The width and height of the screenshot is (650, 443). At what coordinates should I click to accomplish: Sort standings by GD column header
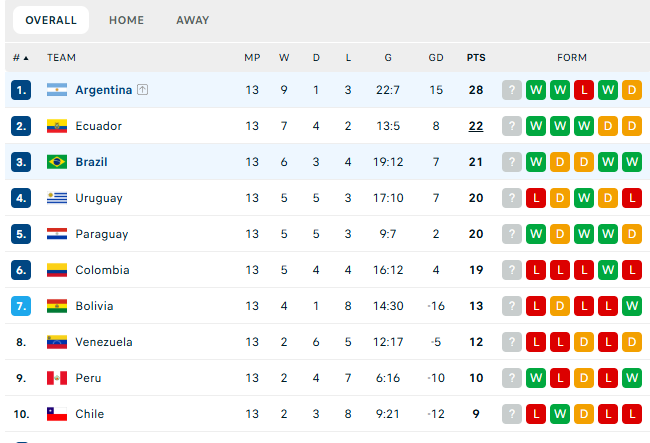point(436,58)
